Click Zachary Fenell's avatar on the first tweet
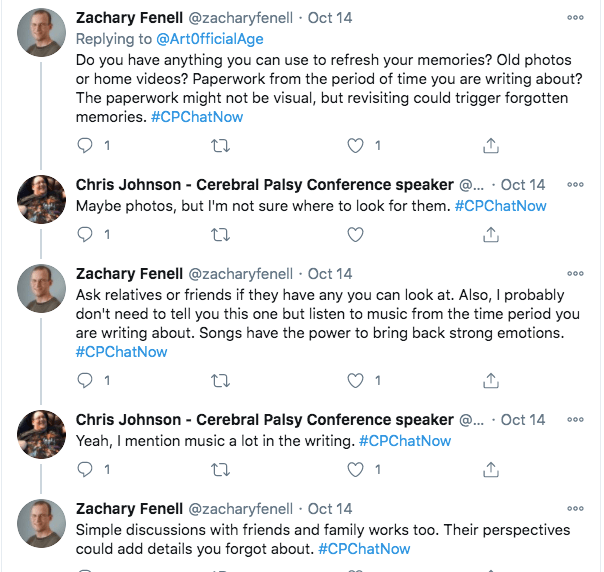The width and height of the screenshot is (604, 572). pos(42,33)
